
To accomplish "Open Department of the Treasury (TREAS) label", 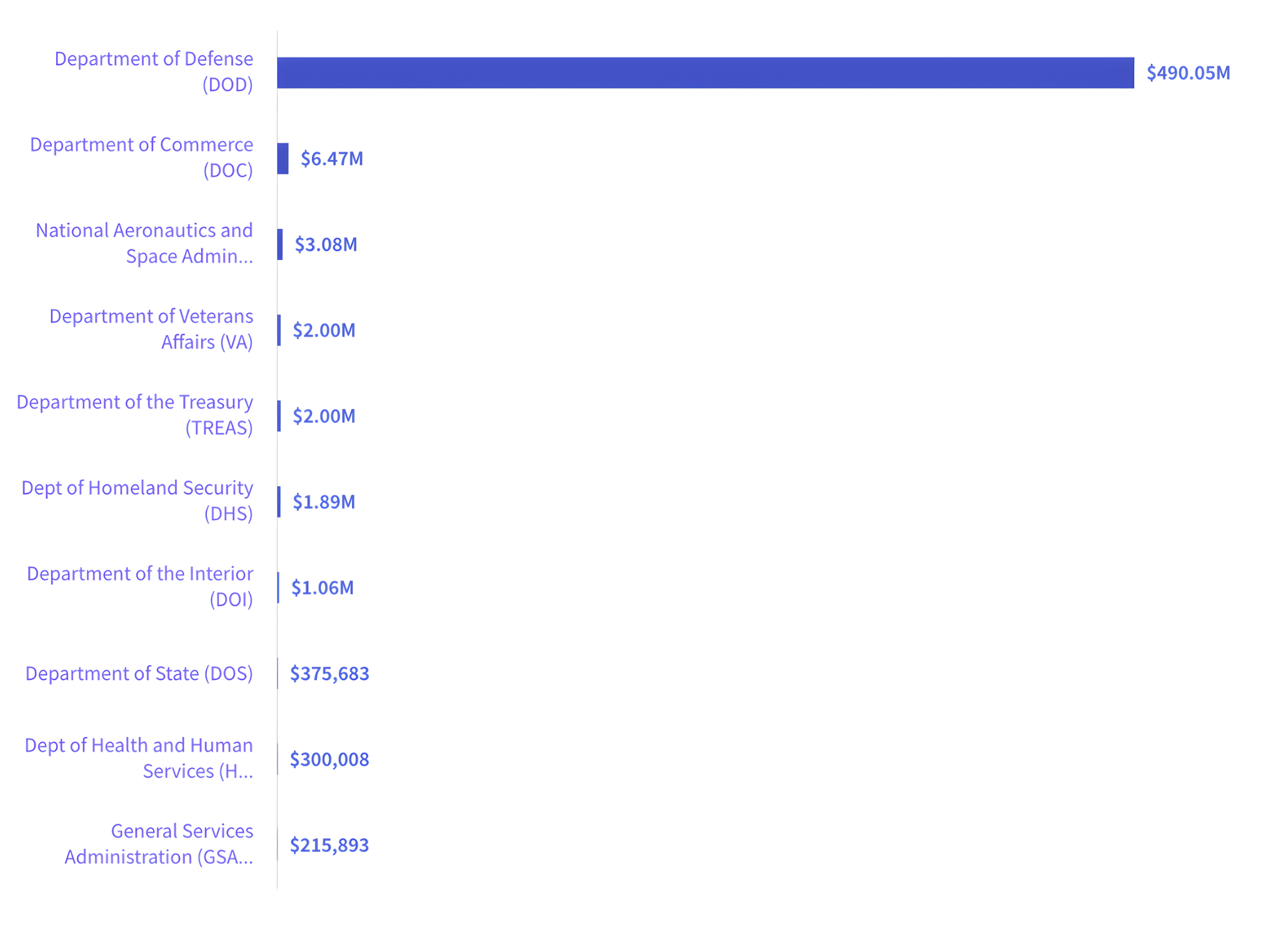I will tap(135, 414).
